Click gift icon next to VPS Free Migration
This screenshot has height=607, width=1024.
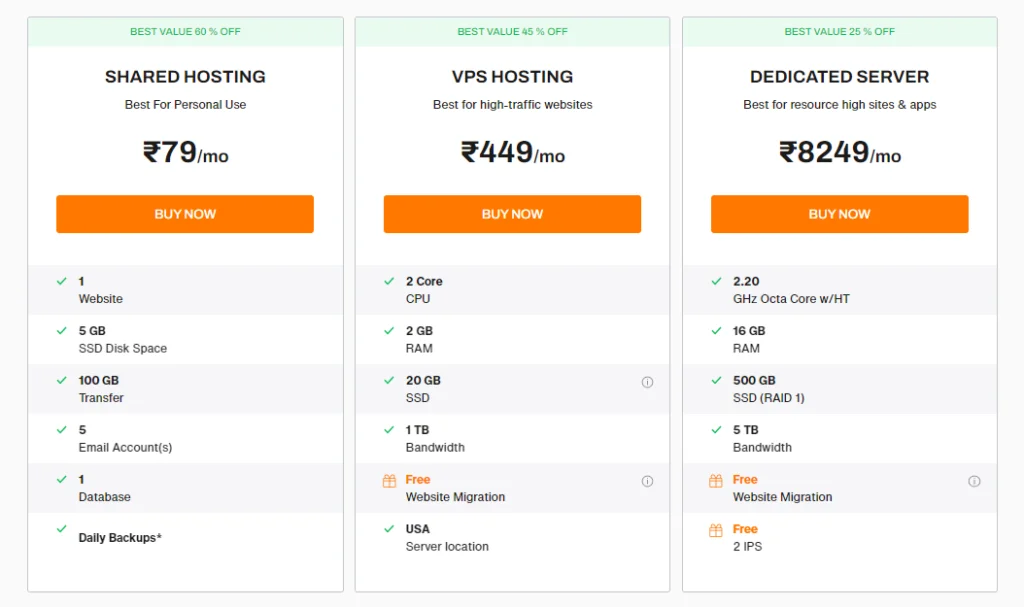point(389,481)
